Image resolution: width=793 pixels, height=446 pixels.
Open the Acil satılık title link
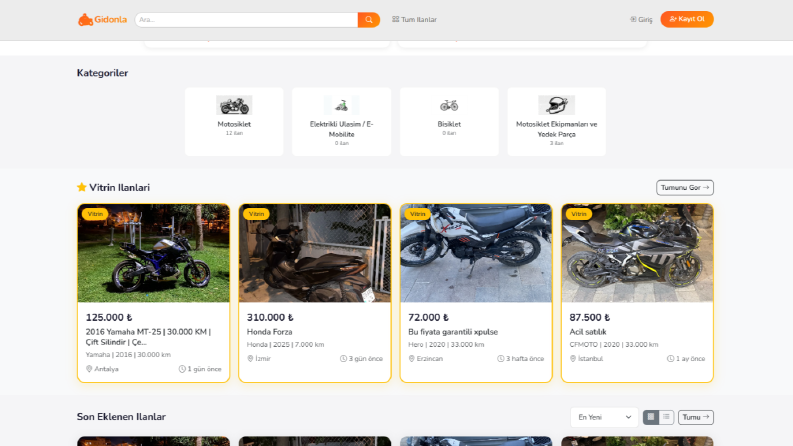pyautogui.click(x=588, y=332)
